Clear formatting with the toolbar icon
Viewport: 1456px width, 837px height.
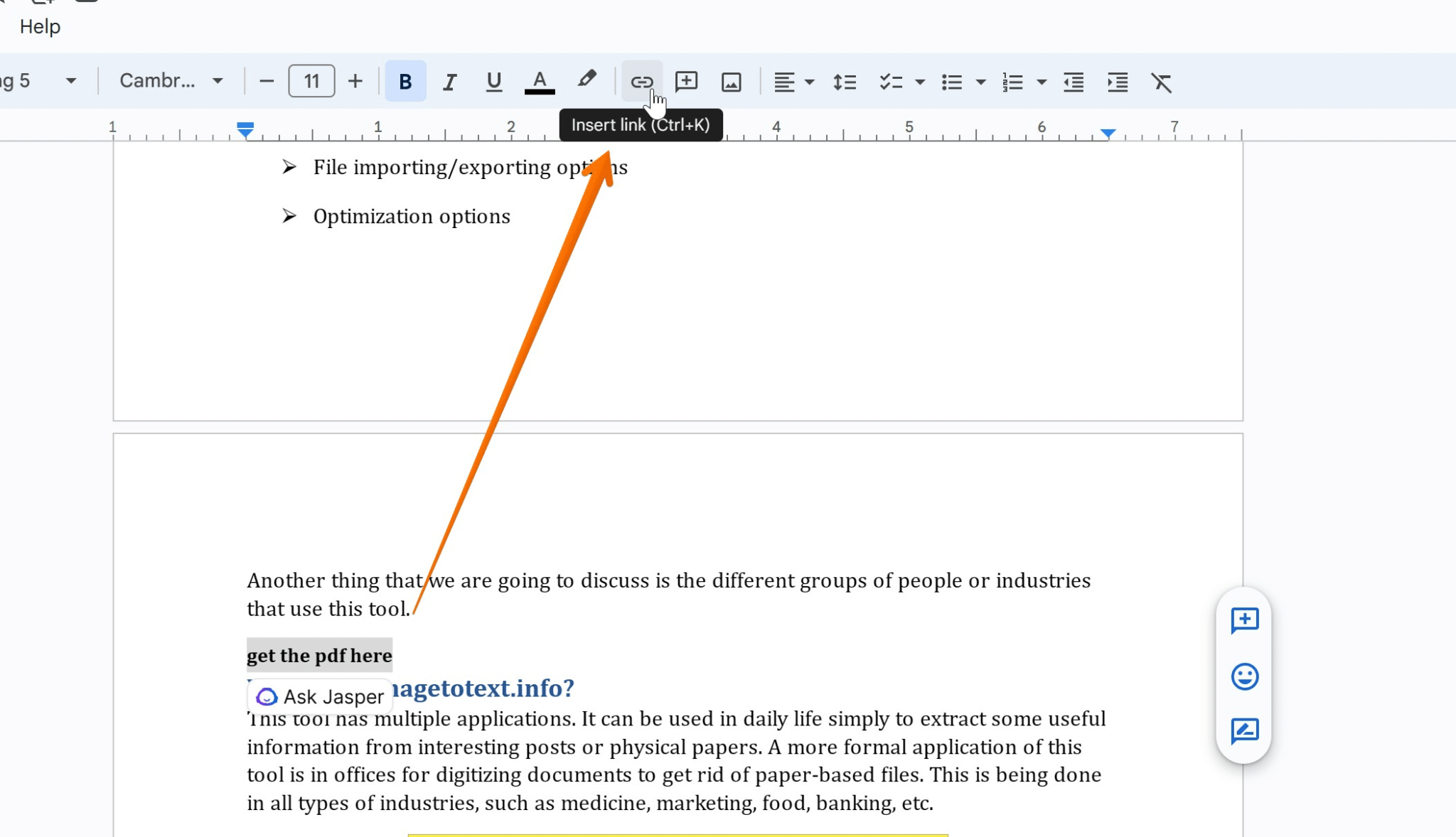point(1162,81)
